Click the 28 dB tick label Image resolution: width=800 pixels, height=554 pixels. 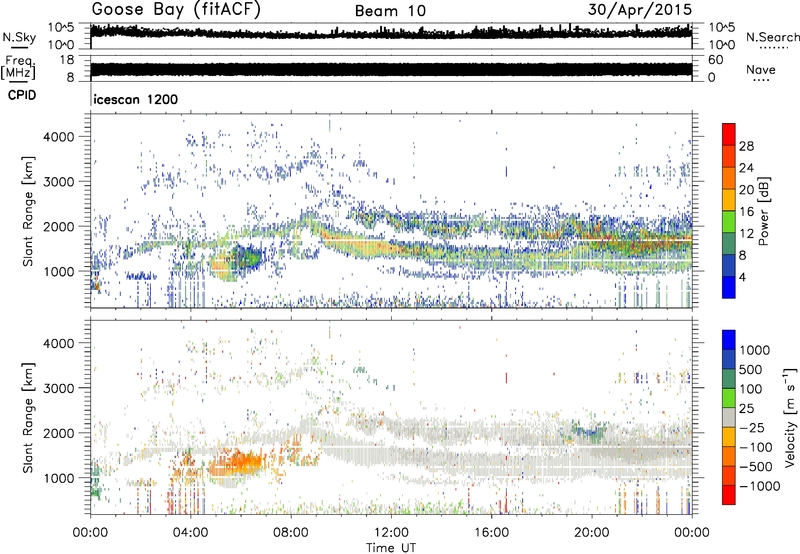(746, 146)
